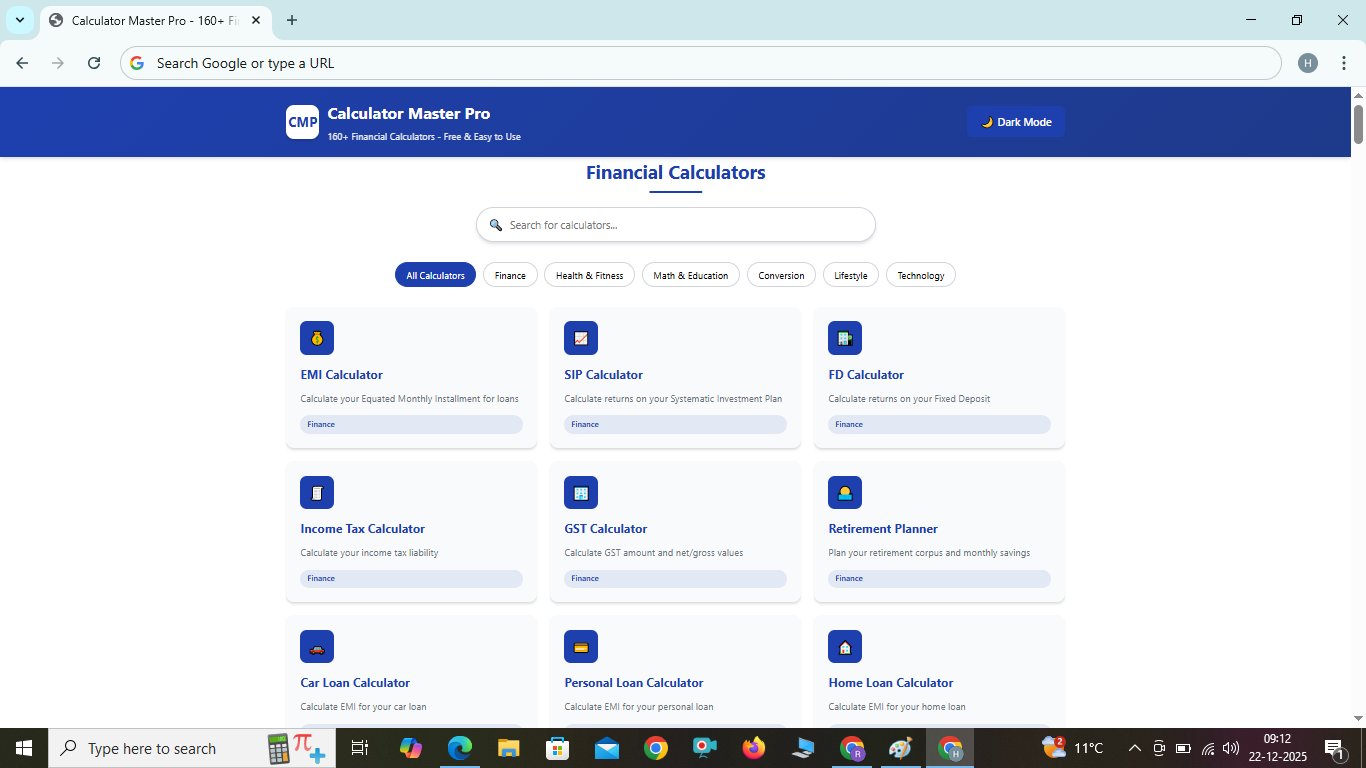Click the Home Loan Calculator house icon

[x=845, y=646]
